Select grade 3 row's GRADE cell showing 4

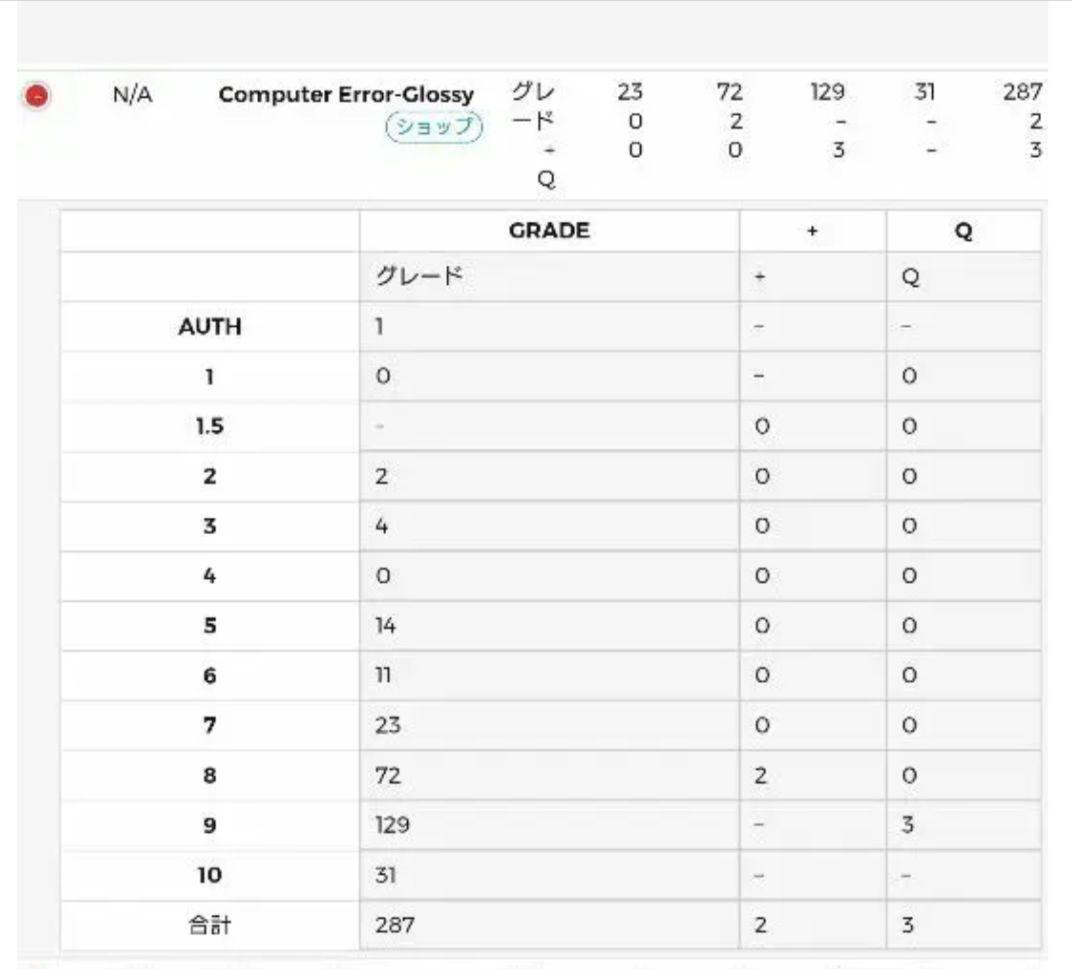click(549, 526)
